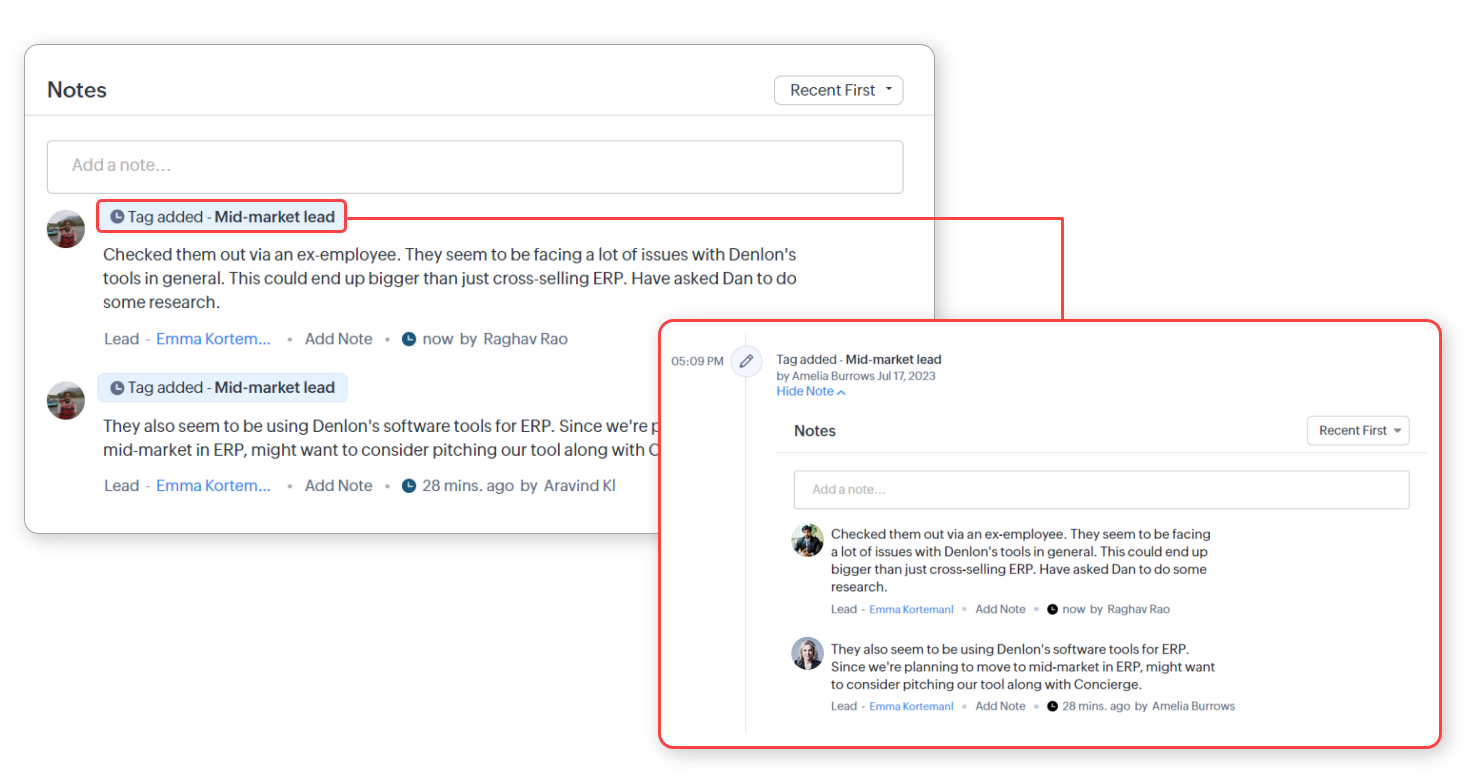Click the clock icon beside '28 mins. ago by Amelia Burrows'

click(x=1052, y=706)
